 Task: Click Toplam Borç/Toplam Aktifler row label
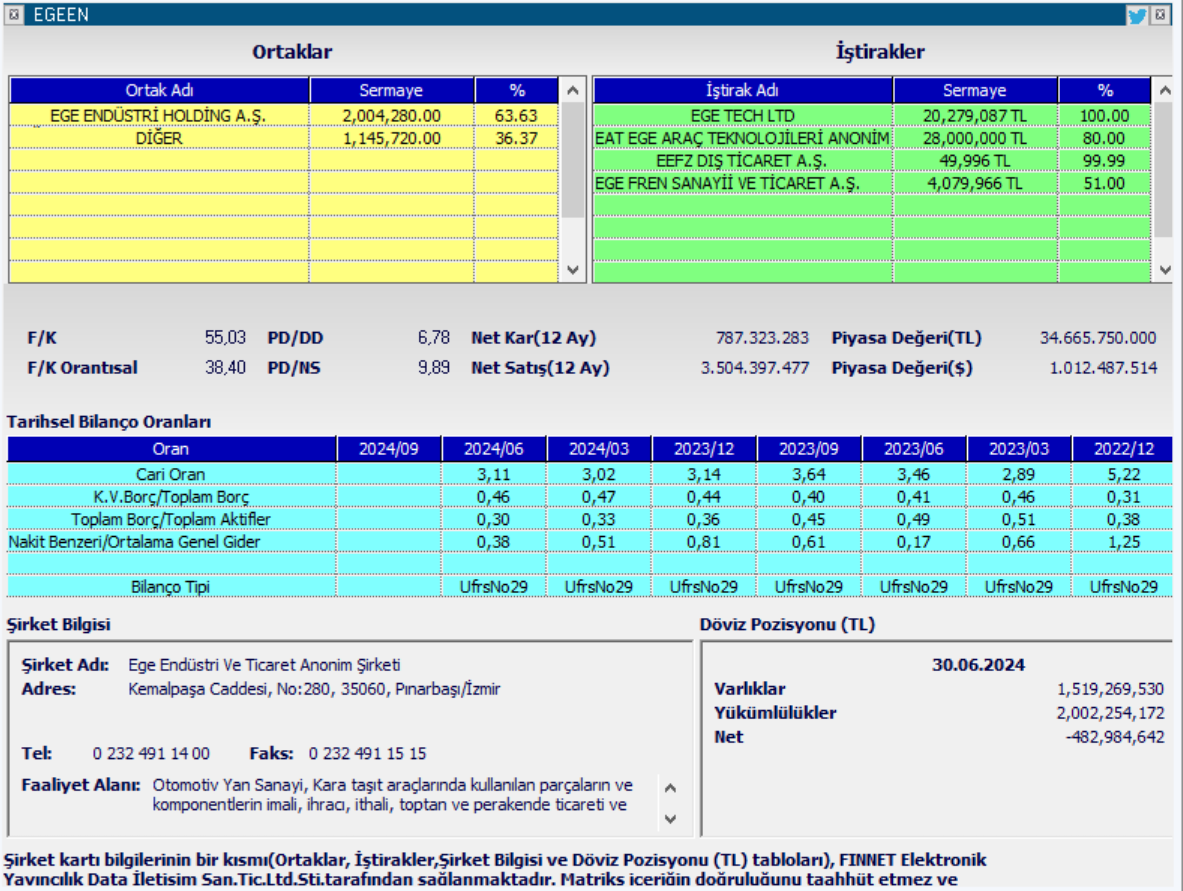click(x=171, y=520)
